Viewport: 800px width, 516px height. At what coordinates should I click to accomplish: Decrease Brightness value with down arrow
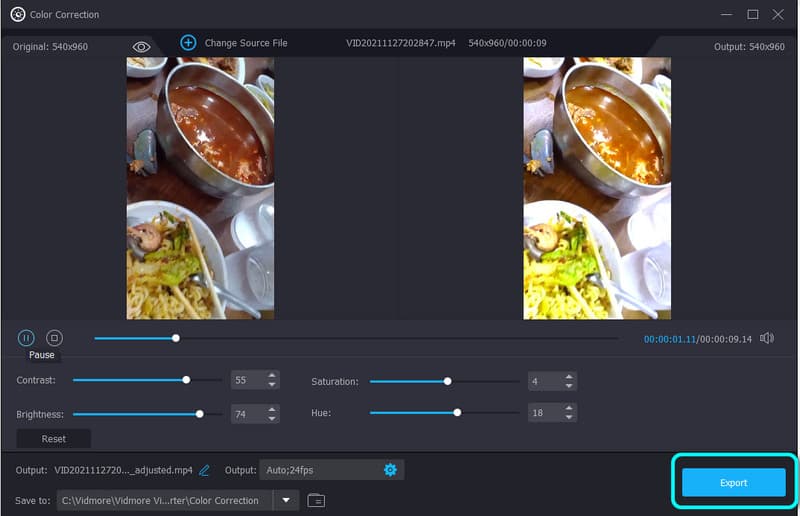click(x=272, y=418)
